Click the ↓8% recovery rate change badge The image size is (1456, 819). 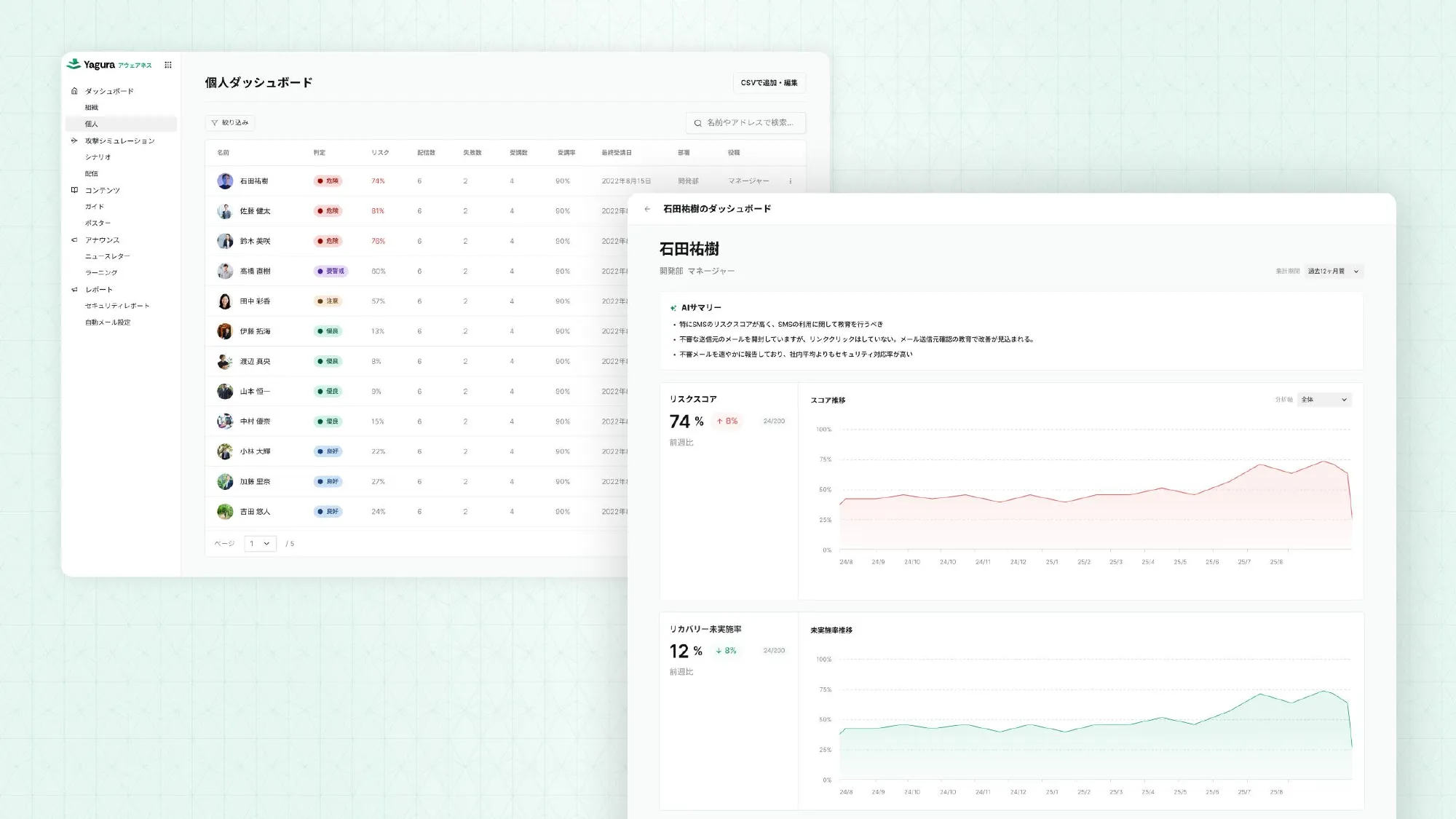[727, 651]
